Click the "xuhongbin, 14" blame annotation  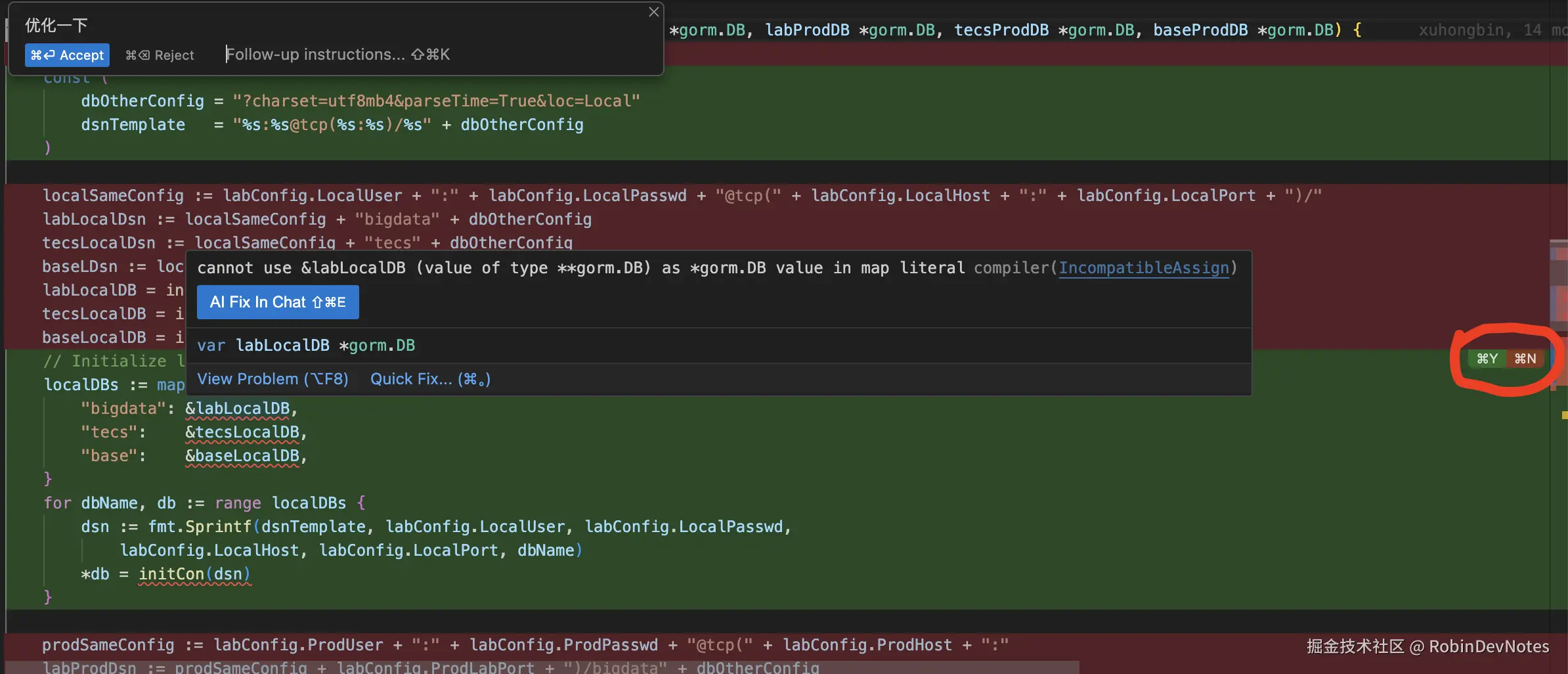pos(1480,30)
